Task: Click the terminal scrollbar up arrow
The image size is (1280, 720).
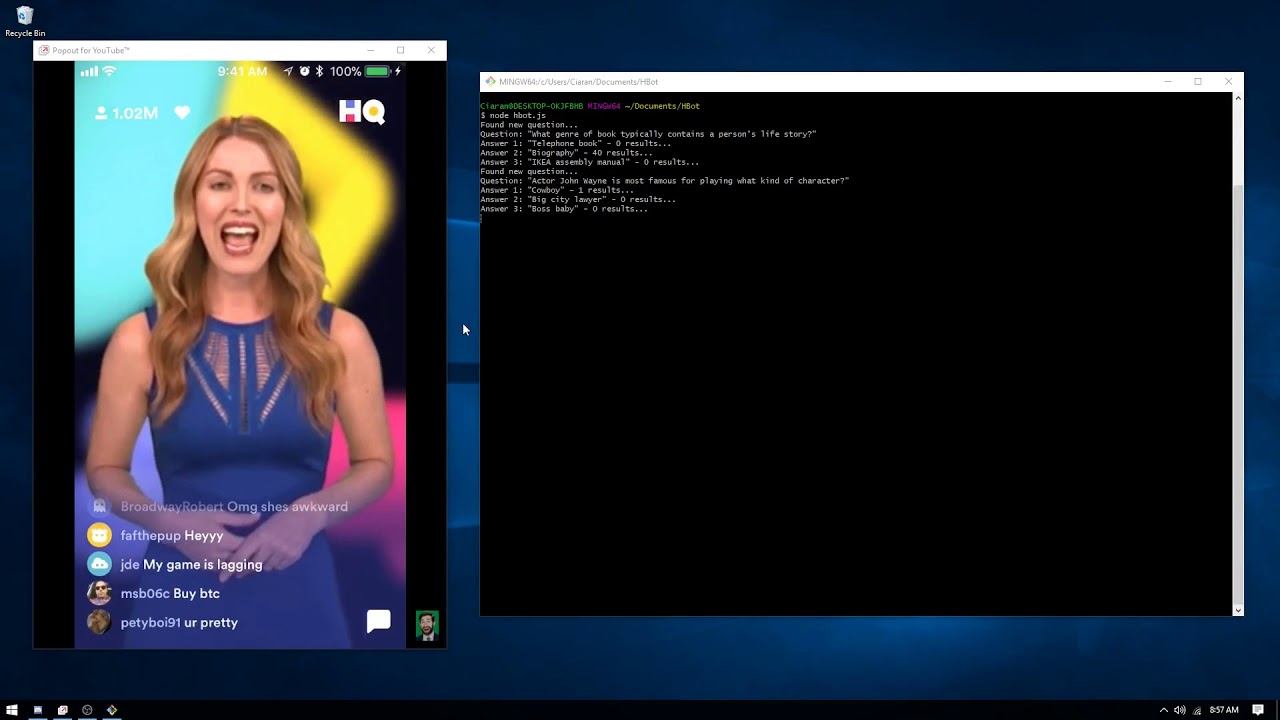Action: click(1238, 98)
